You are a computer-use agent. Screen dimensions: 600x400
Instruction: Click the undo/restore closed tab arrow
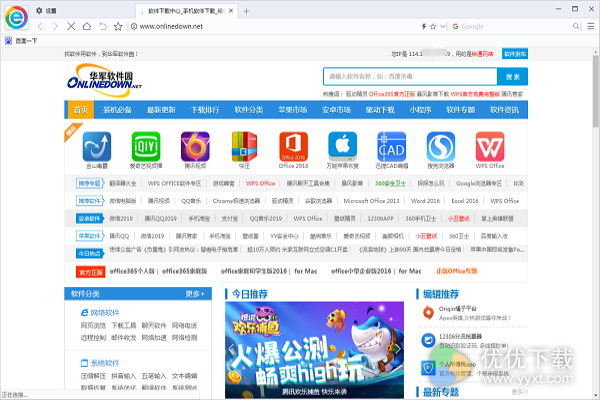click(103, 26)
